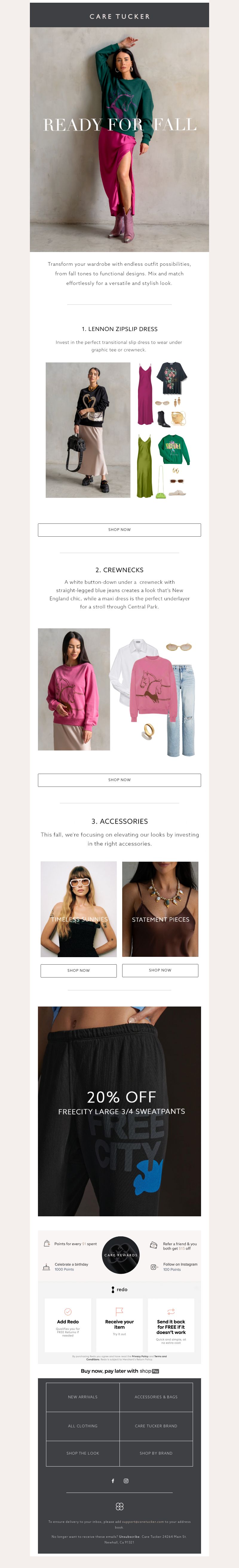
Task: Click the Care Rewards circular badge
Action: click(120, 1255)
